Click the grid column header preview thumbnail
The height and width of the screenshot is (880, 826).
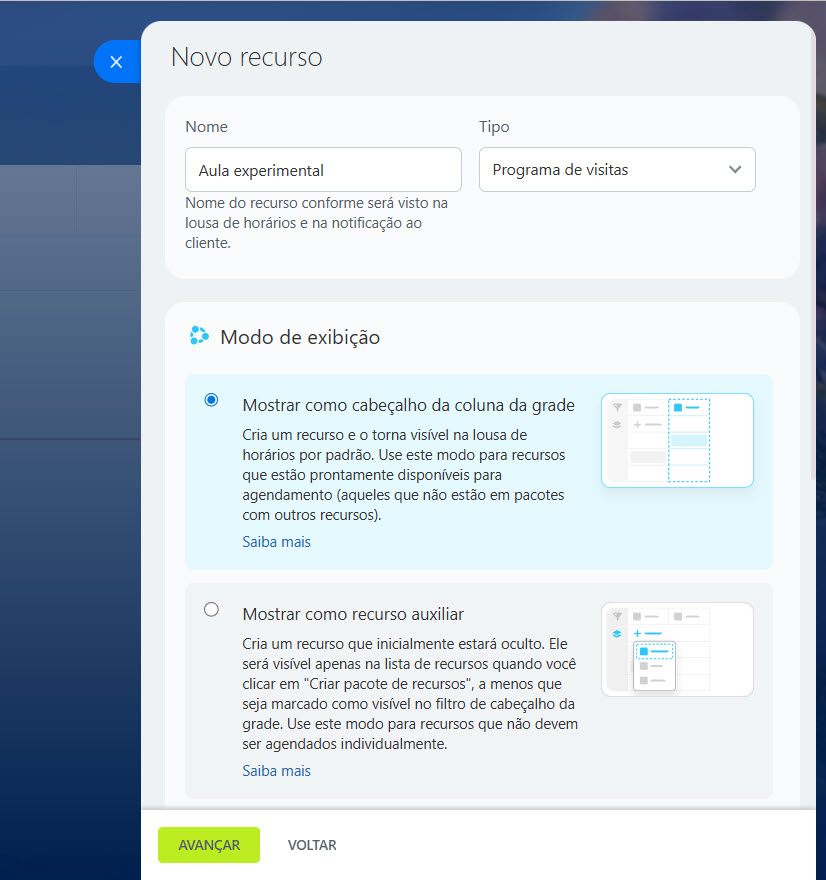point(677,440)
